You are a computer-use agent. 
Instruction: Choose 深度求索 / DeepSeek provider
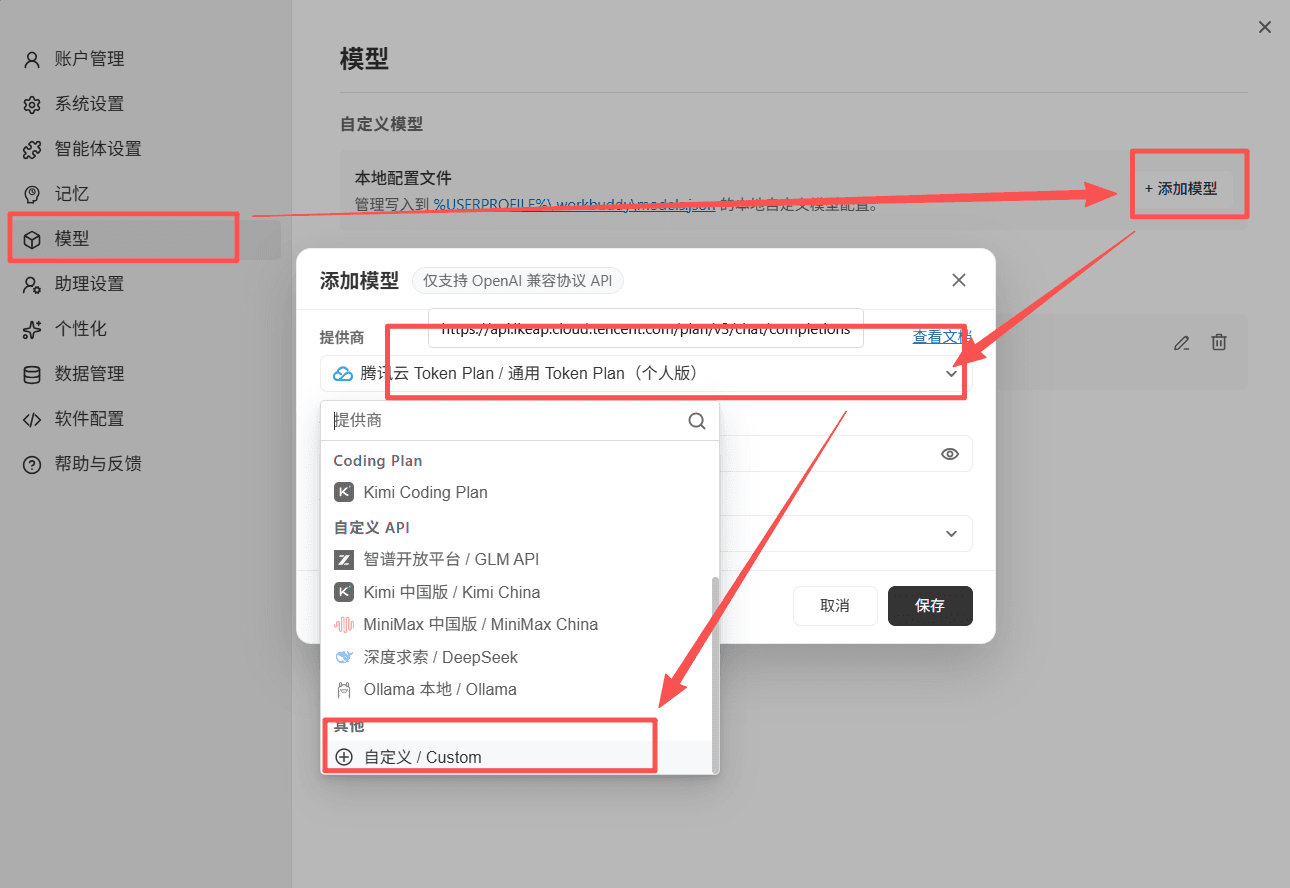coord(516,657)
